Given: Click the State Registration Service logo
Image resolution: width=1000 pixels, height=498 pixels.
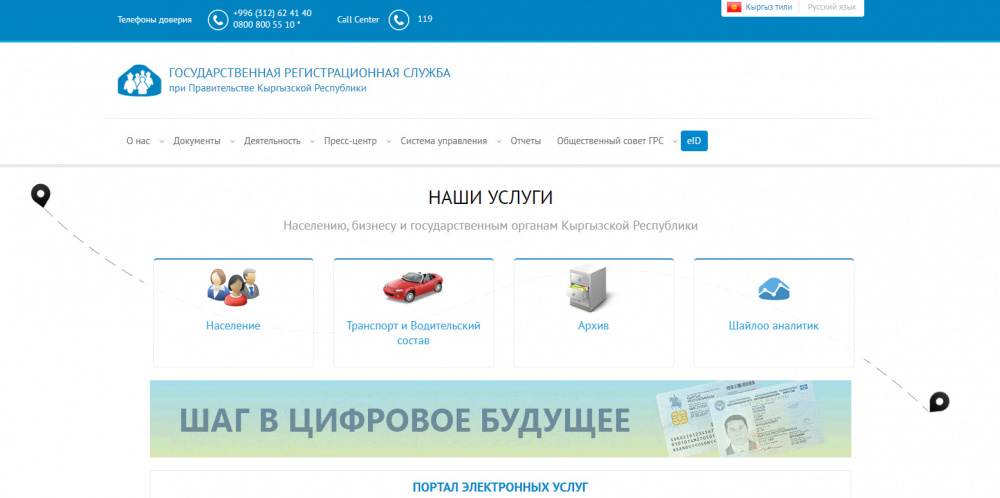Looking at the screenshot, I should (x=140, y=80).
